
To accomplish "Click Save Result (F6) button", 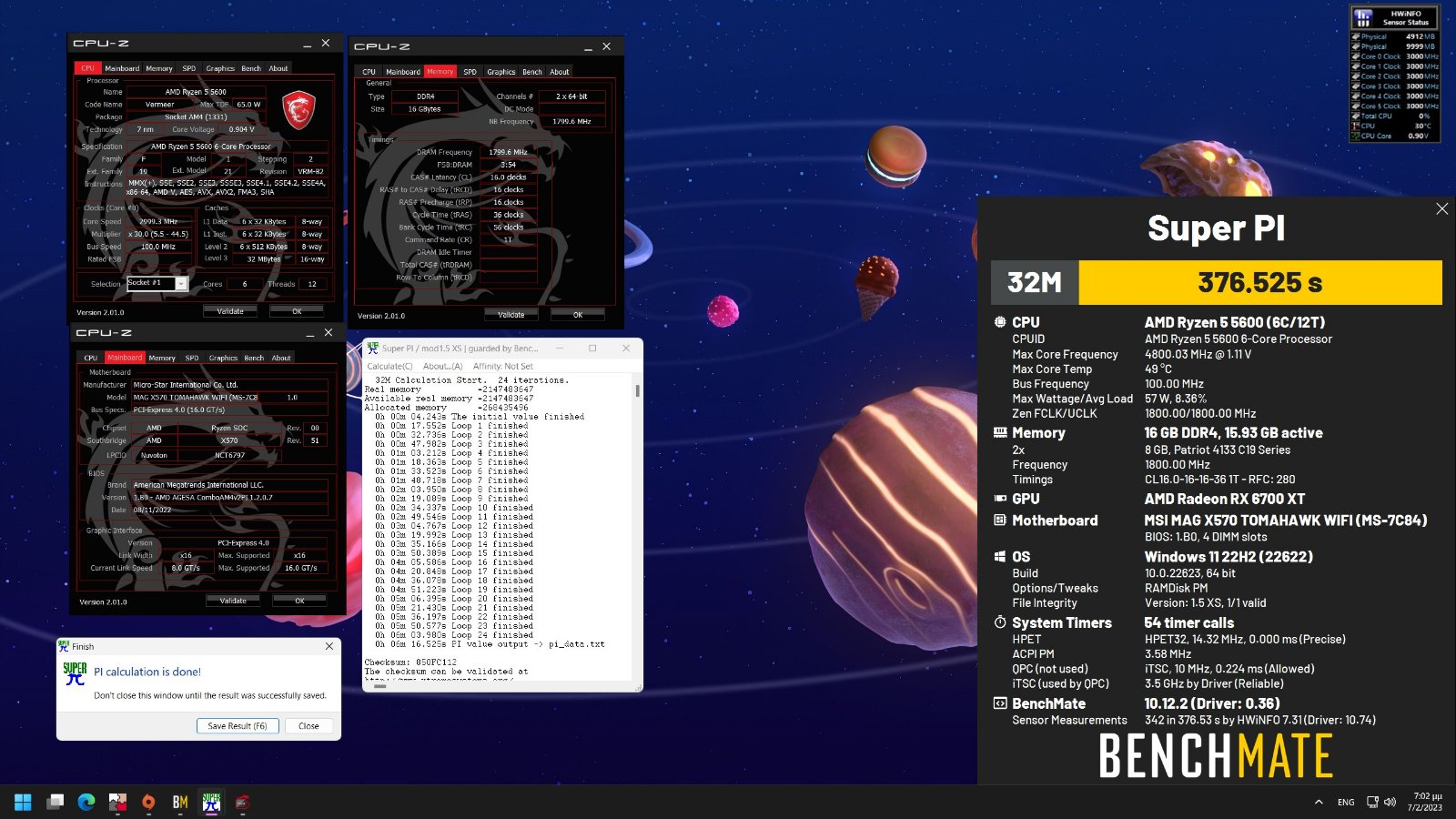I will 238,726.
